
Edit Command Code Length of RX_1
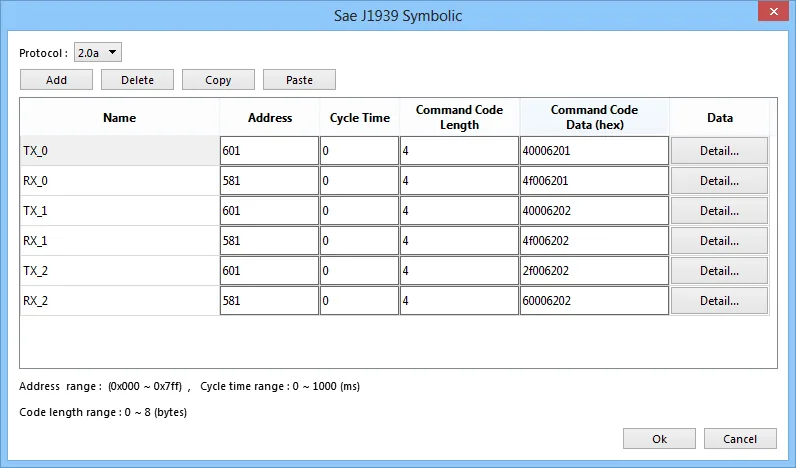tap(459, 241)
